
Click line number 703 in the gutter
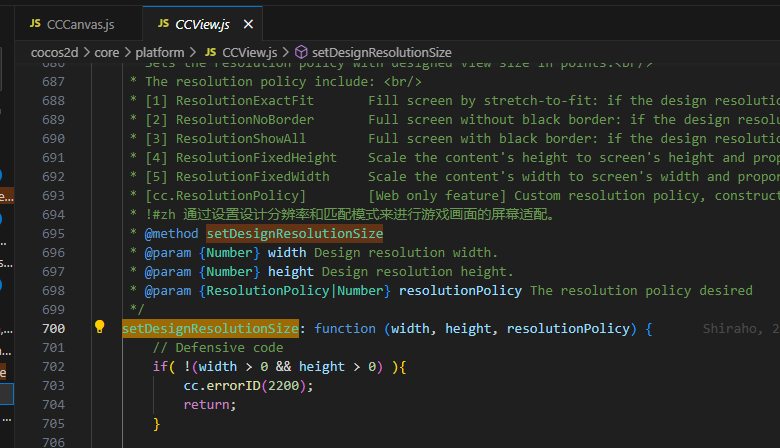pyautogui.click(x=53, y=385)
